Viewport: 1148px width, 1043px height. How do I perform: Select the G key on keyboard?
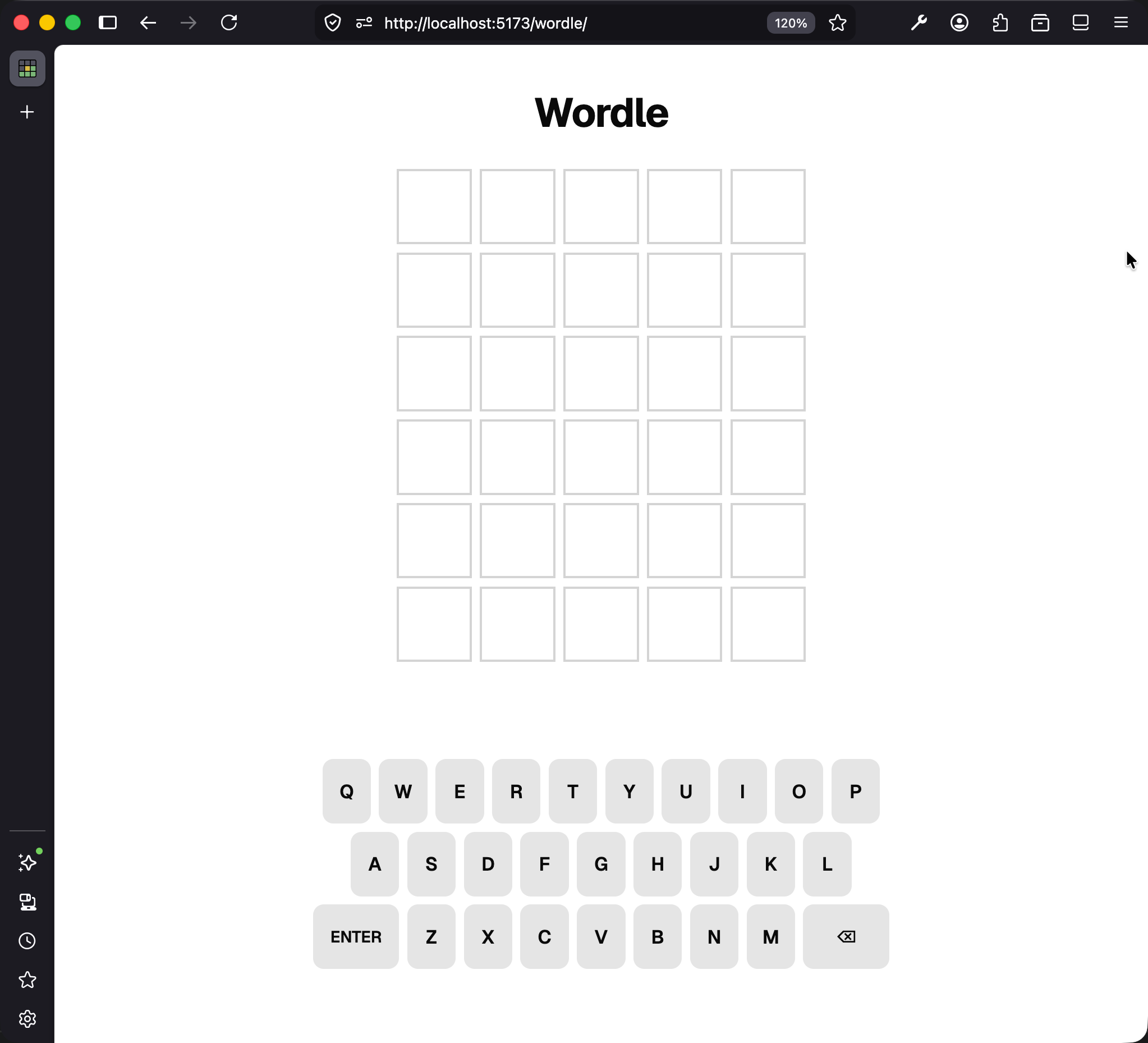(x=601, y=863)
